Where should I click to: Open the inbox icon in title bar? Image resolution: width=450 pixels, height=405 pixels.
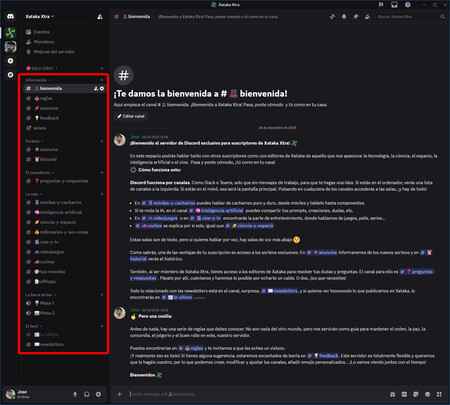[394, 5]
